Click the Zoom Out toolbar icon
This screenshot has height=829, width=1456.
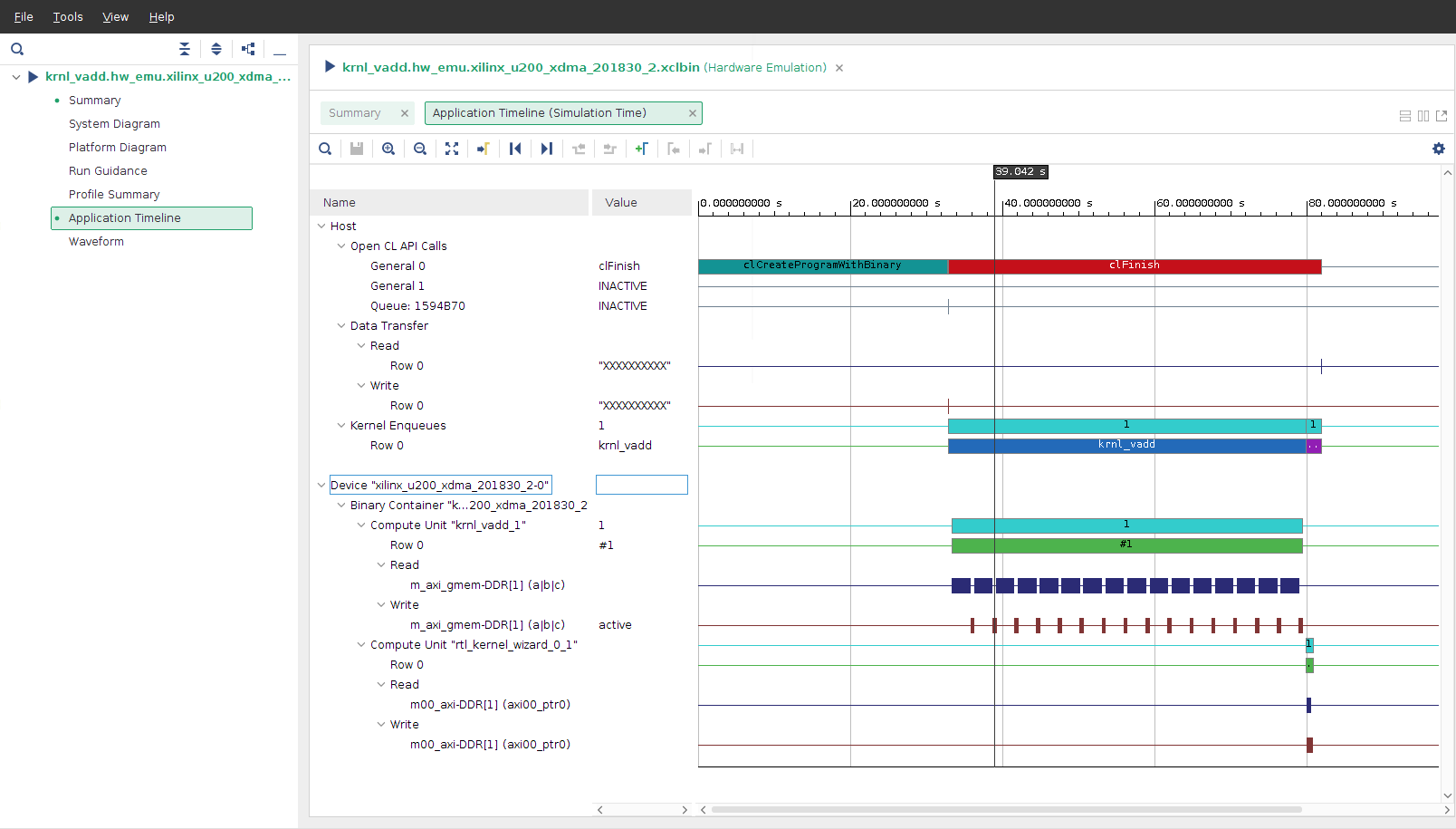(x=420, y=149)
